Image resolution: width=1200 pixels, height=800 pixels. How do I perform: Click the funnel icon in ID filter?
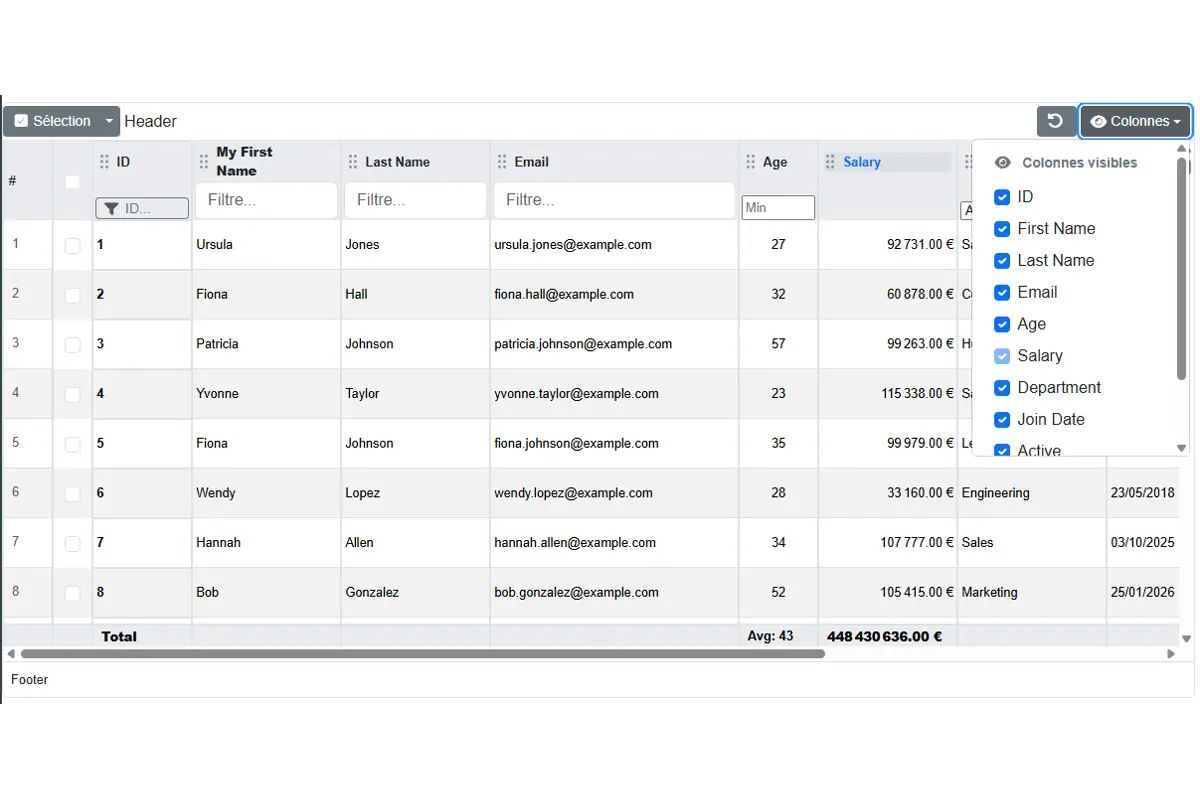point(111,208)
